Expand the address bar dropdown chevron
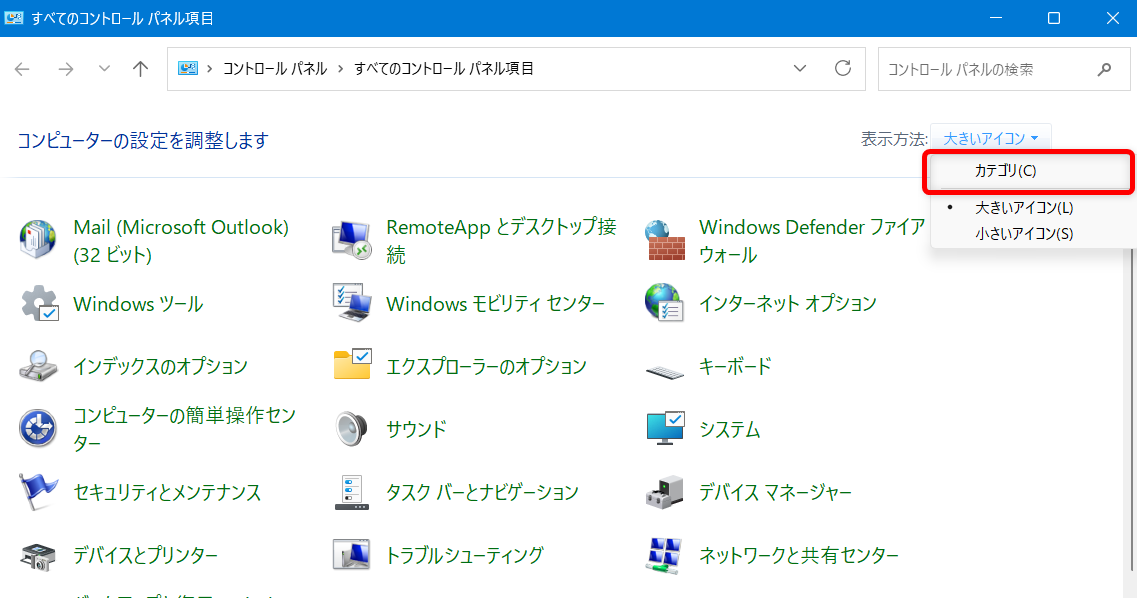The image size is (1137, 598). pyautogui.click(x=799, y=68)
